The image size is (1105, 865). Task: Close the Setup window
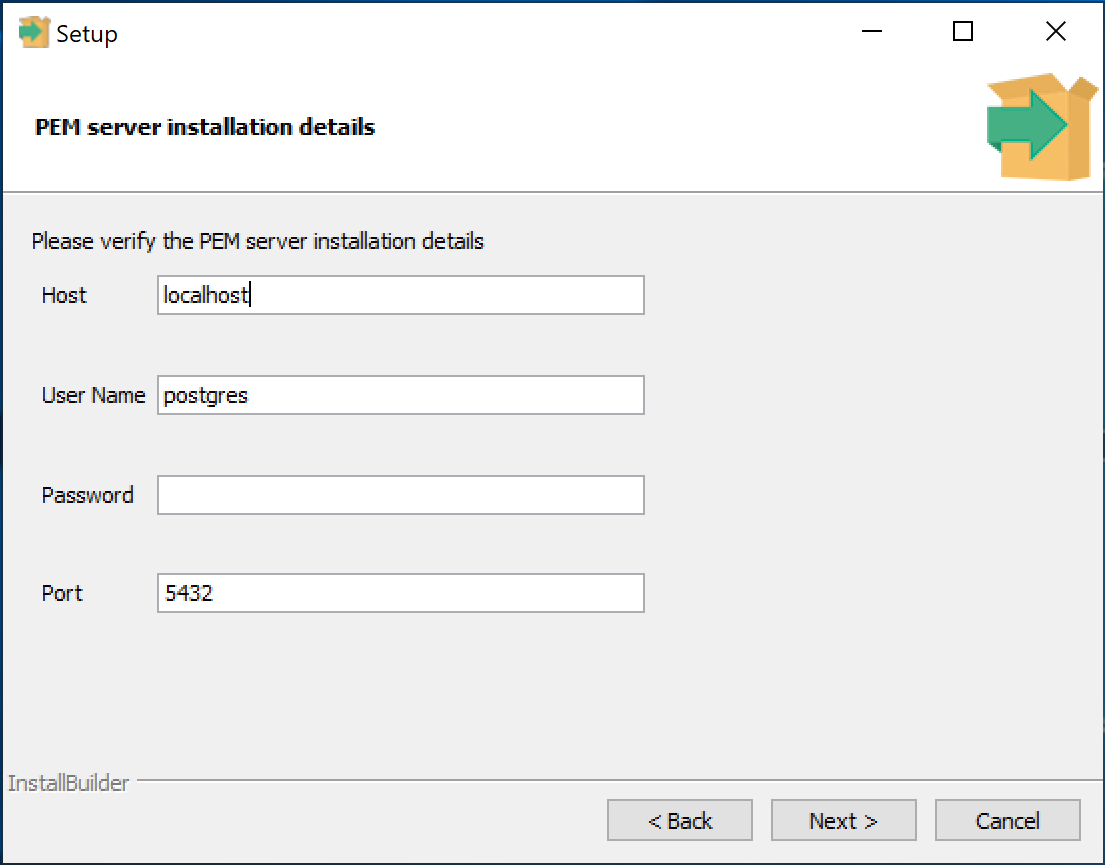1056,32
